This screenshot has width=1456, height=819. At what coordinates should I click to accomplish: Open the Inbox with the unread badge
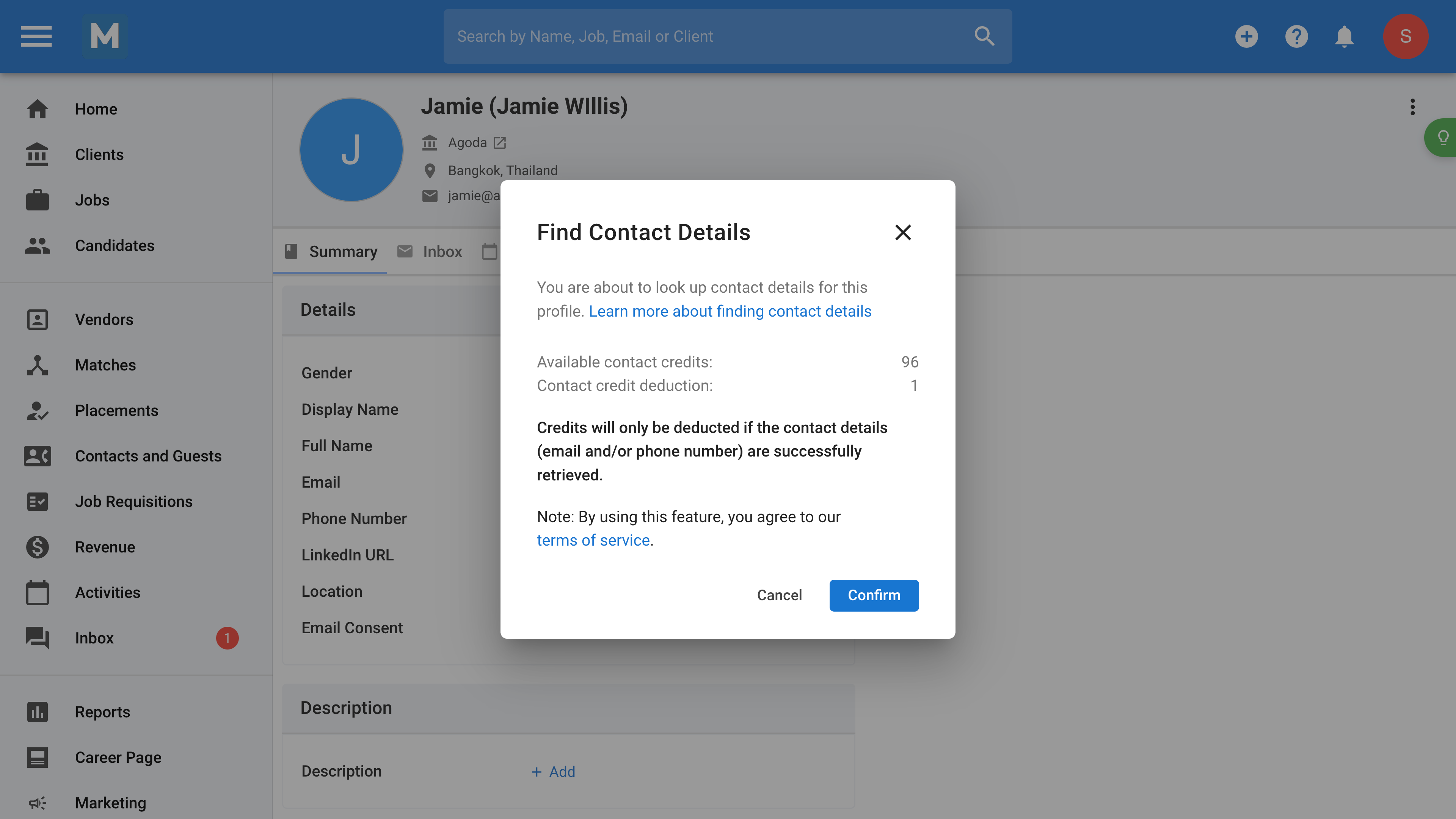(x=94, y=638)
